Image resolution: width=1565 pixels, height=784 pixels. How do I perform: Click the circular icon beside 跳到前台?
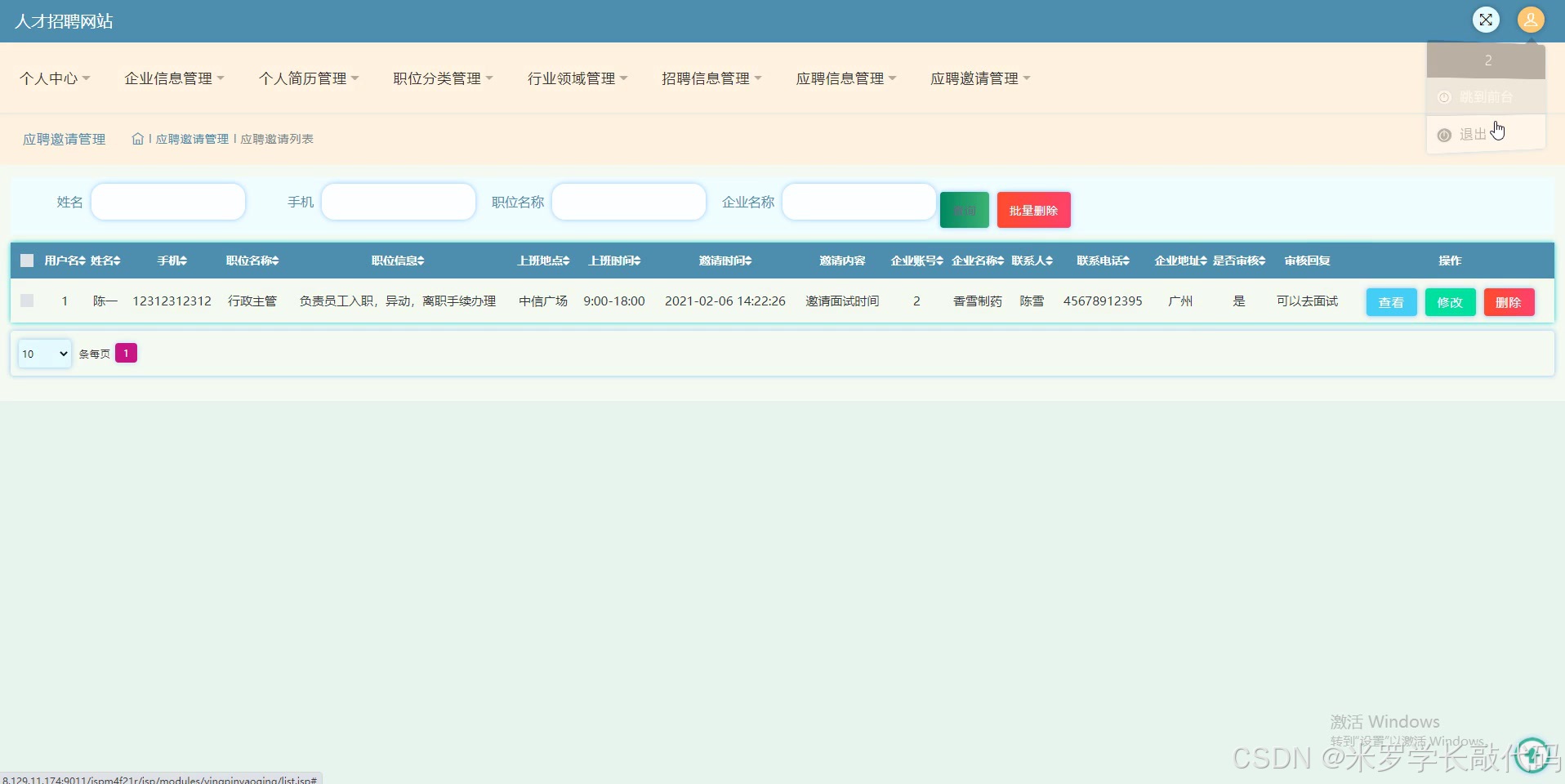tap(1444, 97)
